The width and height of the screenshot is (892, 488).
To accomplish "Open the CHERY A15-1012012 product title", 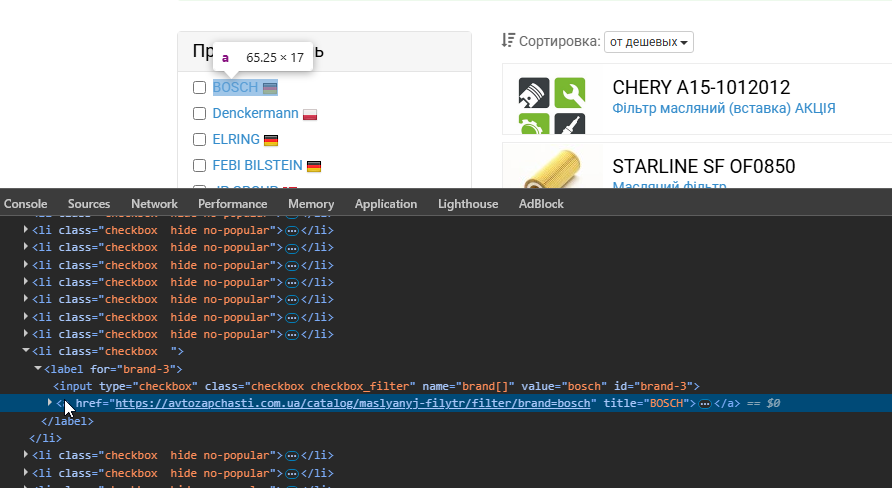I will (701, 88).
